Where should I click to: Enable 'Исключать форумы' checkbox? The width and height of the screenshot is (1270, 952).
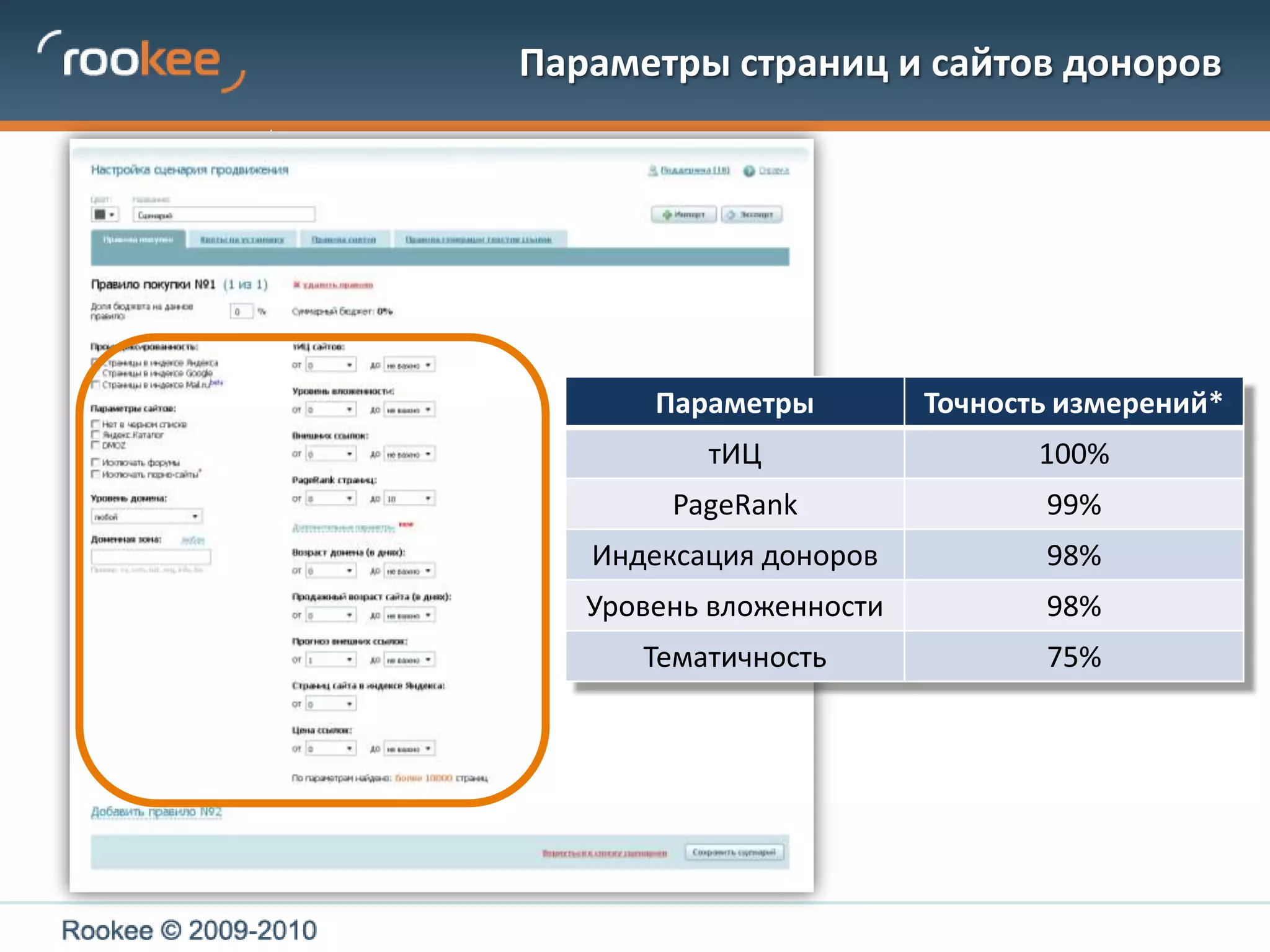pos(95,462)
